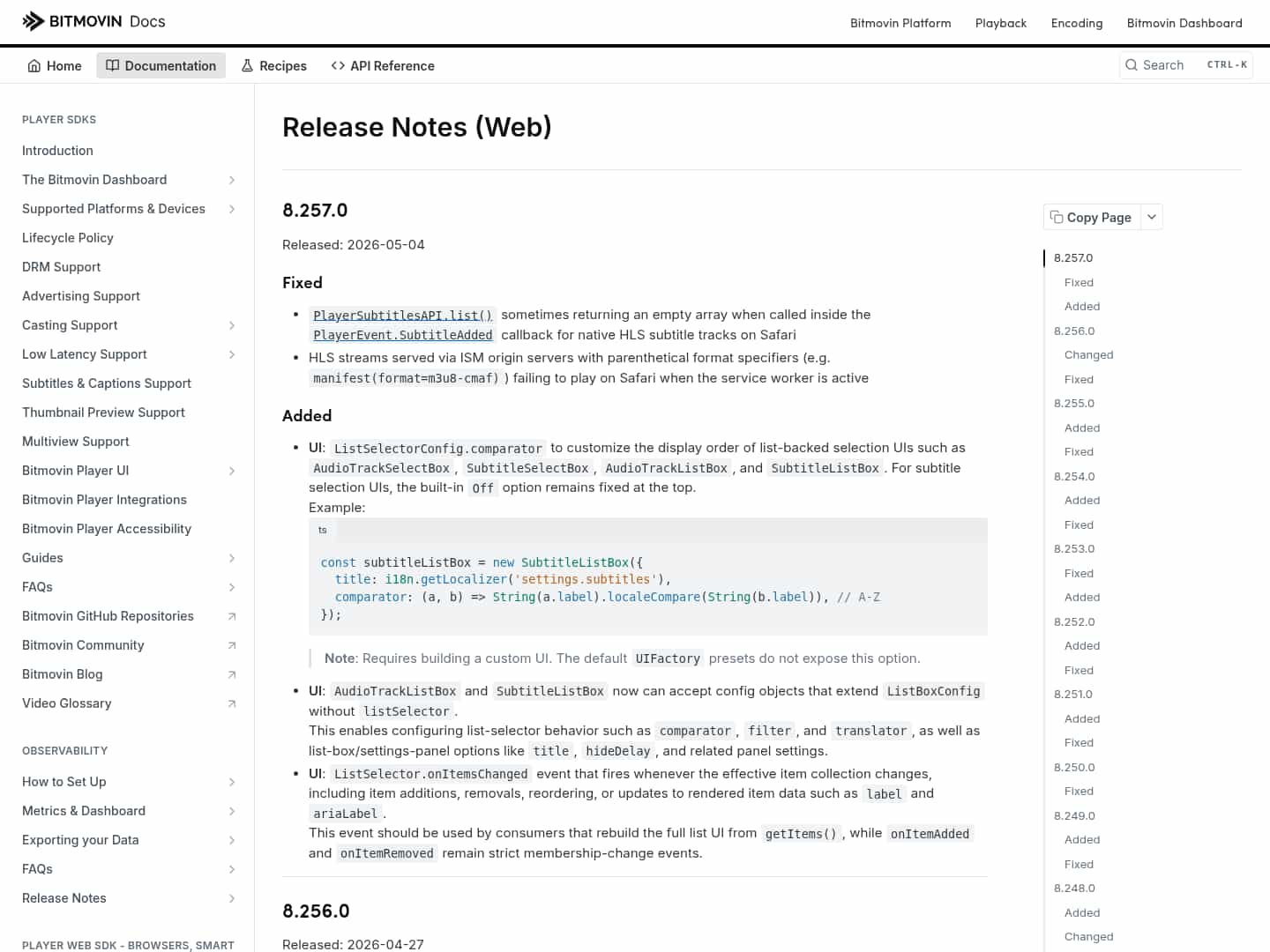Expand Player SDKs FAQs chevron
1270x952 pixels.
point(232,587)
